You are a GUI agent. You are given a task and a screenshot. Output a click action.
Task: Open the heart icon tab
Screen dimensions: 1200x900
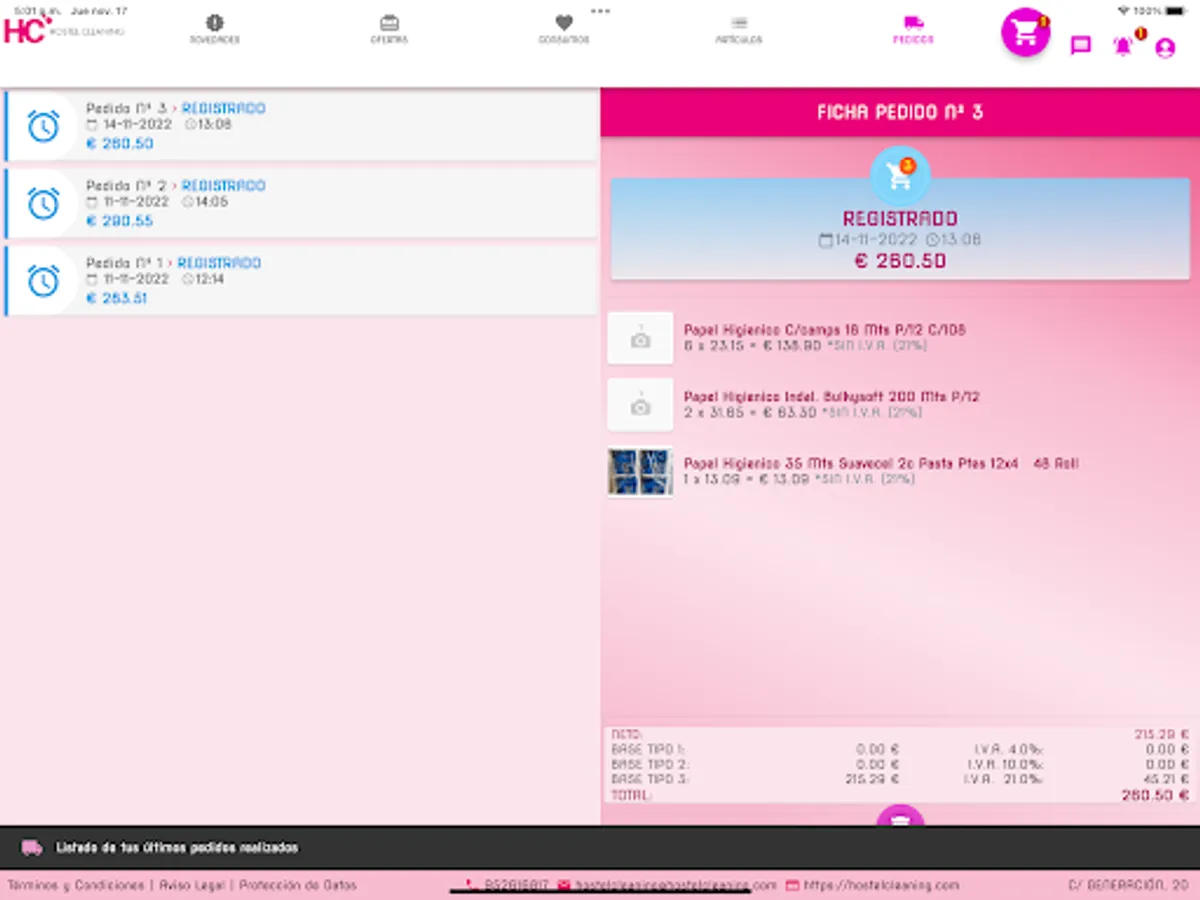[x=564, y=30]
